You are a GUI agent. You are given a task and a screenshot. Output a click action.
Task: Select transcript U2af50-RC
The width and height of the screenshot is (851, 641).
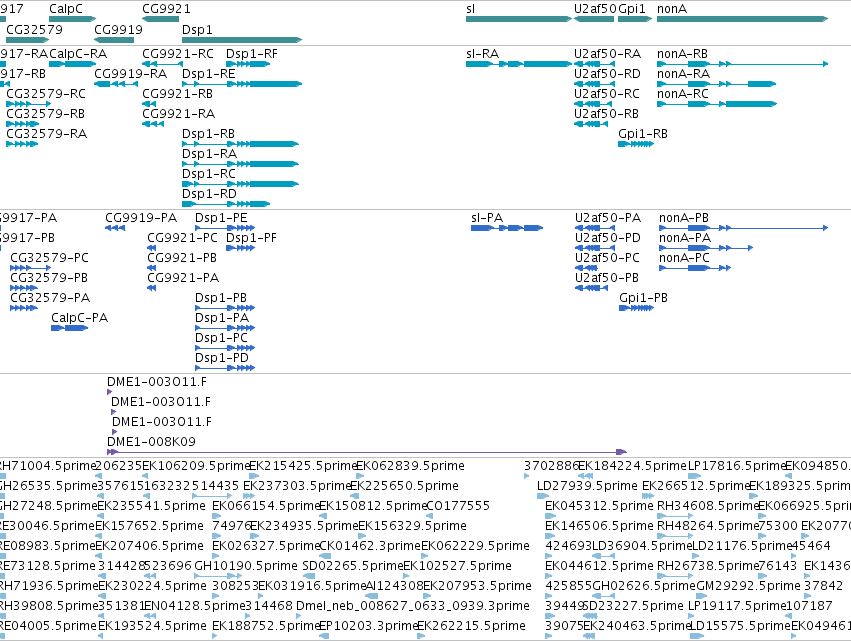click(593, 104)
